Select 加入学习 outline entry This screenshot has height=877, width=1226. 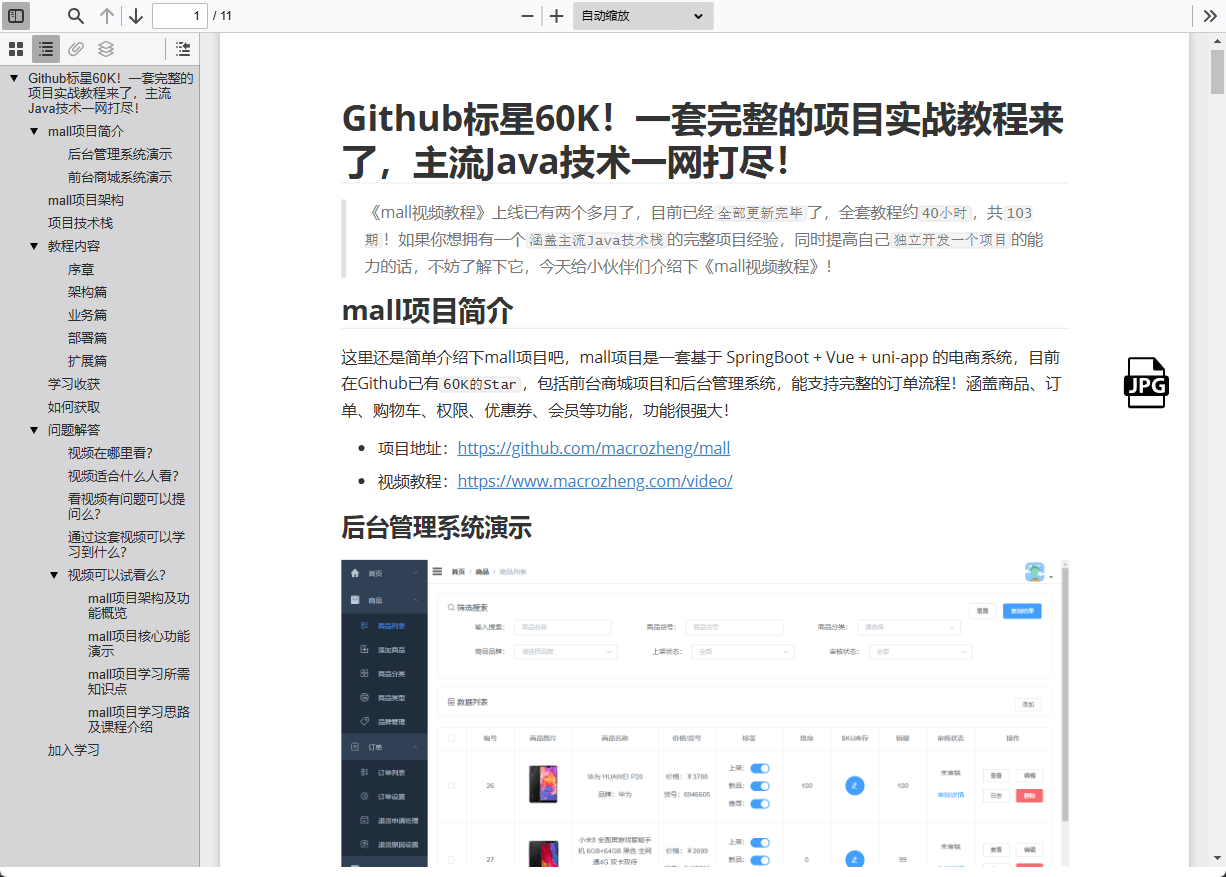[74, 750]
